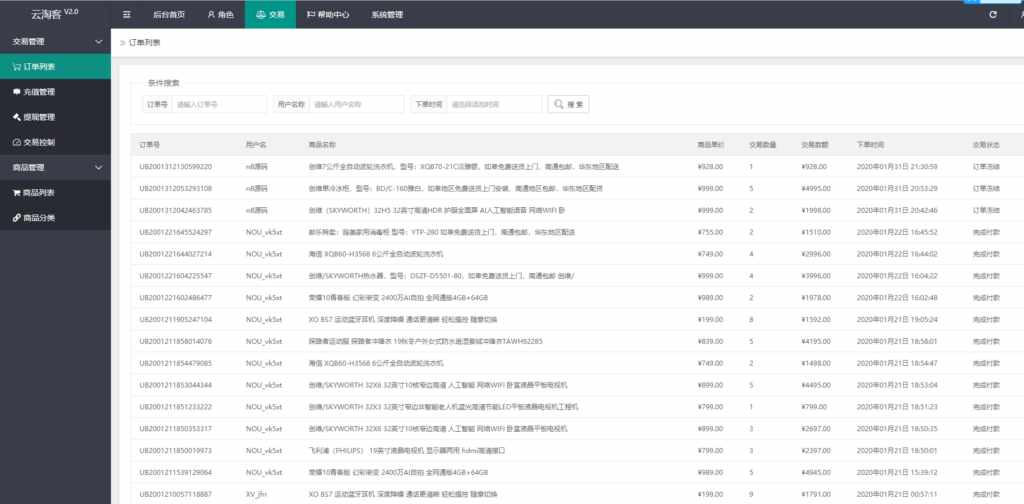Select order number UB2001211851233222
1024x504 pixels.
tap(175, 407)
